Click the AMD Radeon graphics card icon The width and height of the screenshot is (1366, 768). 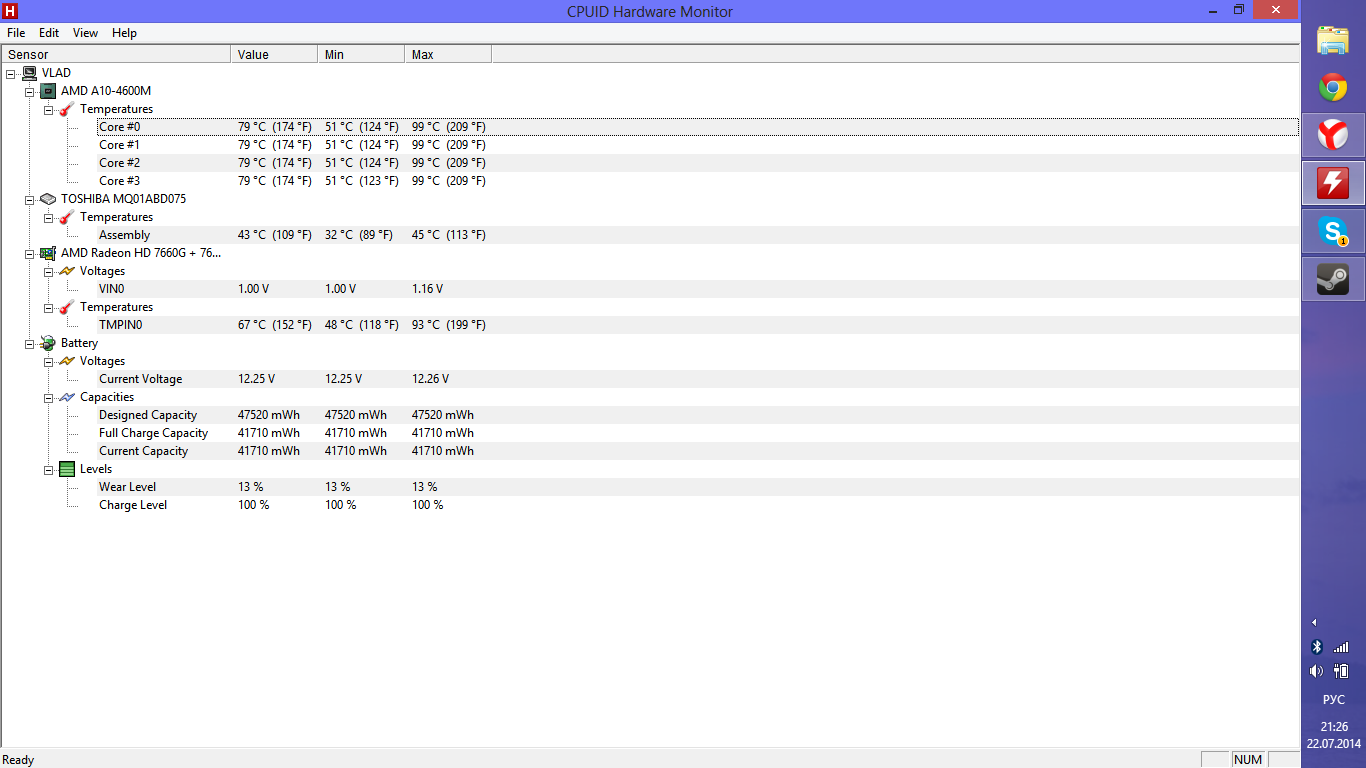pyautogui.click(x=48, y=253)
